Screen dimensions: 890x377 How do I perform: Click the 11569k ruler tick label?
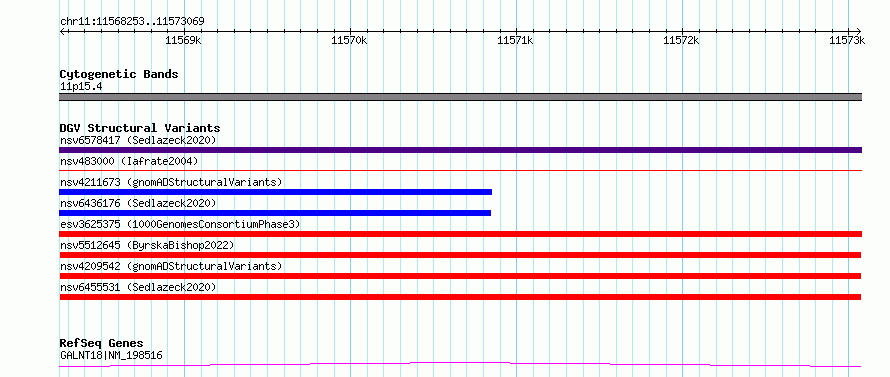coord(183,40)
